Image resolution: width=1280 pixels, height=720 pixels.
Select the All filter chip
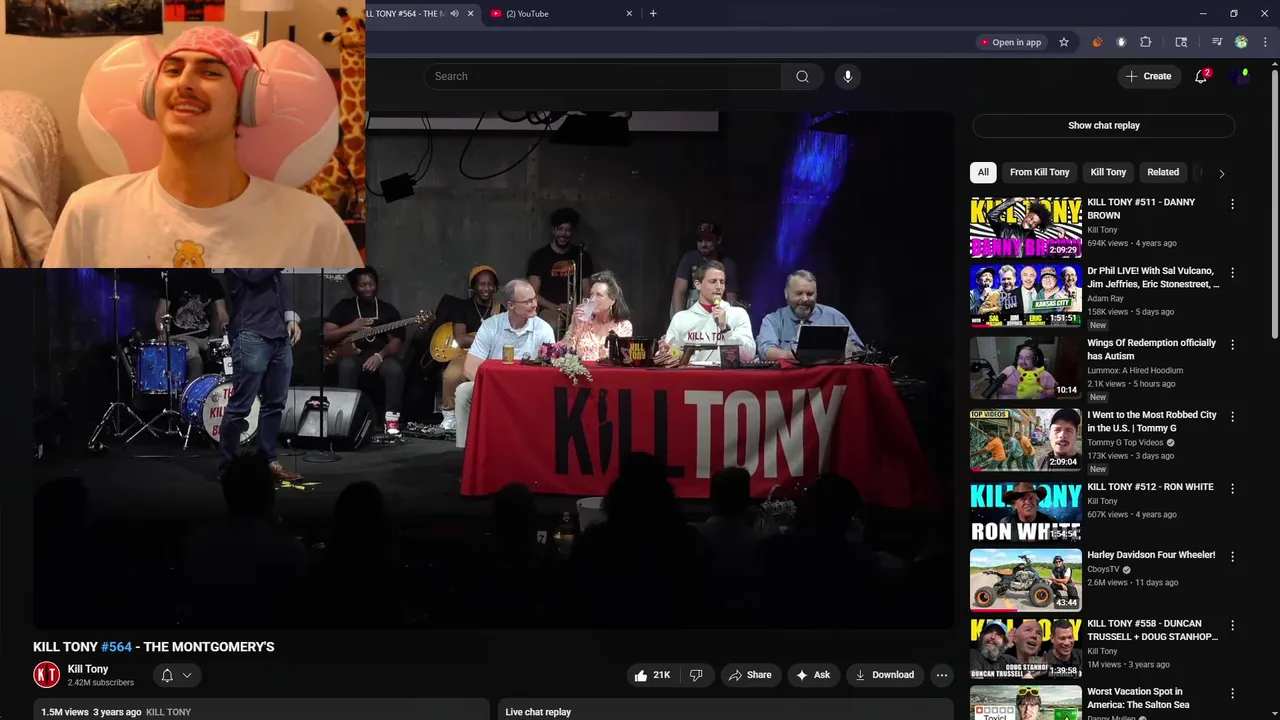(x=983, y=172)
